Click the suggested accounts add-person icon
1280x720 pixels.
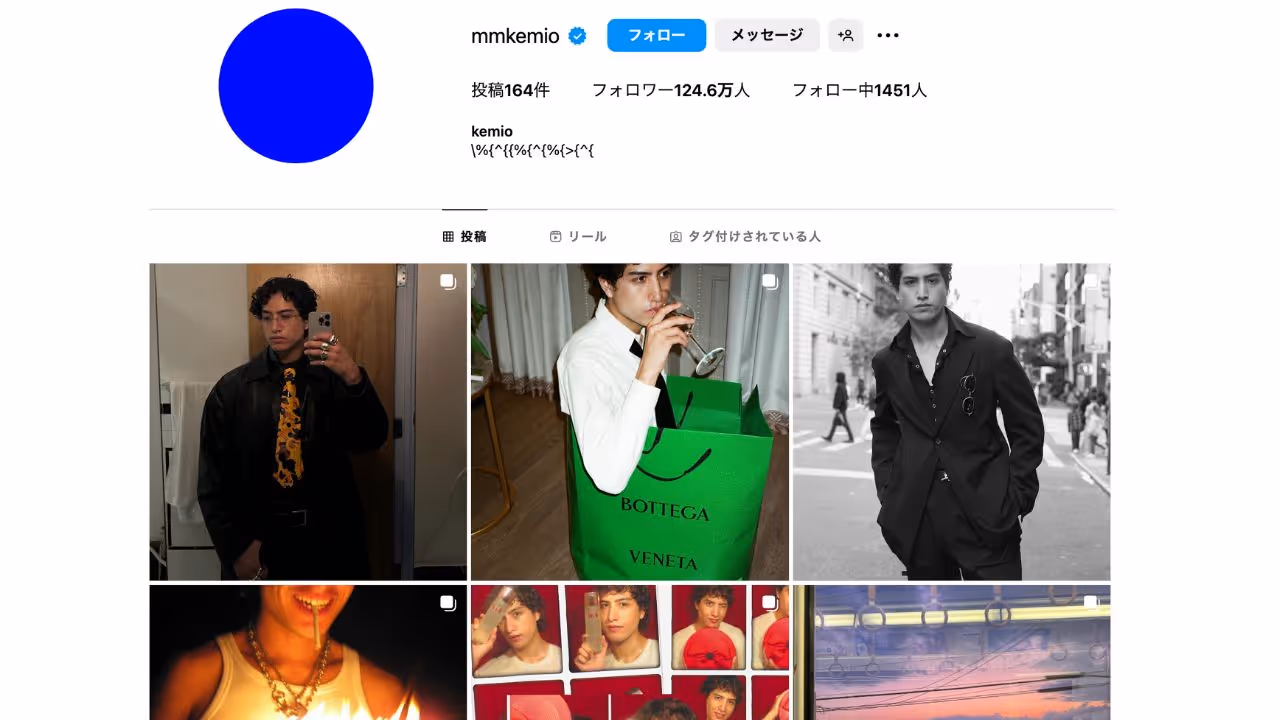coord(846,35)
